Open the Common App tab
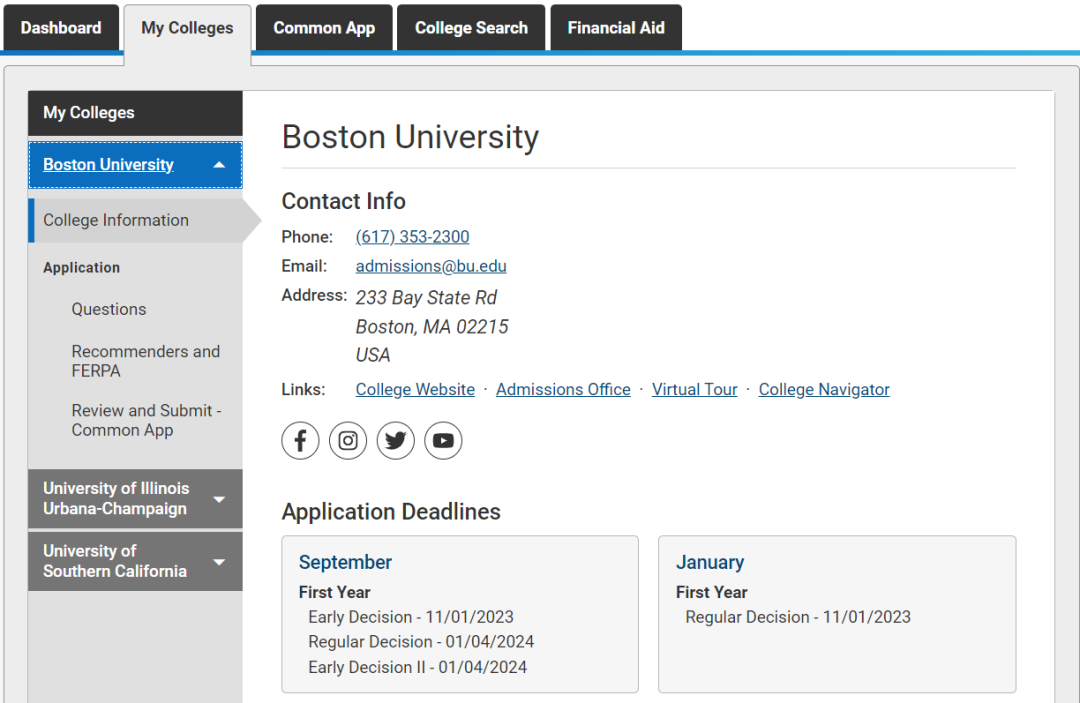 324,28
